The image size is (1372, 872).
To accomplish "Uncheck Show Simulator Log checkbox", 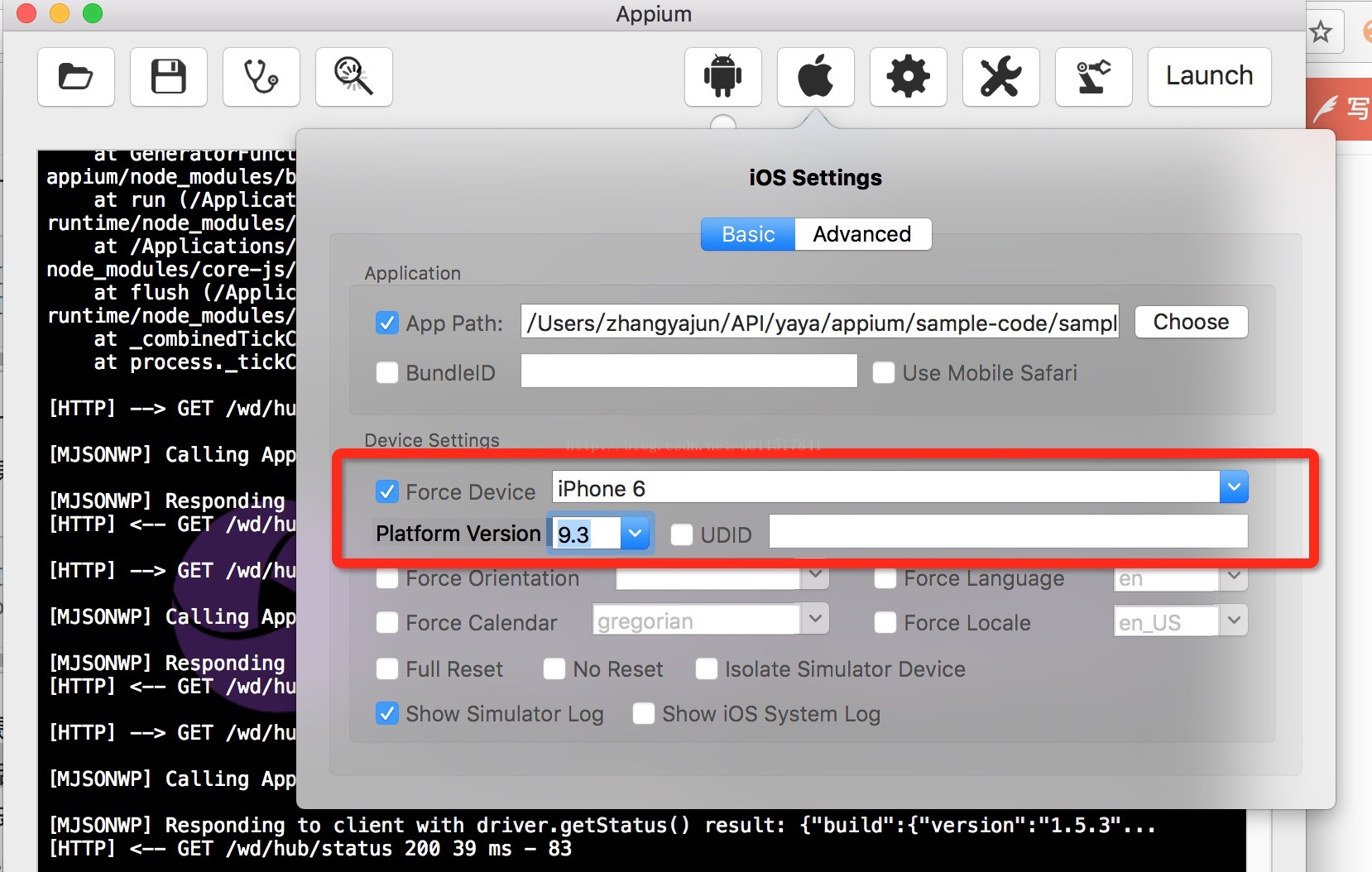I will [x=387, y=713].
